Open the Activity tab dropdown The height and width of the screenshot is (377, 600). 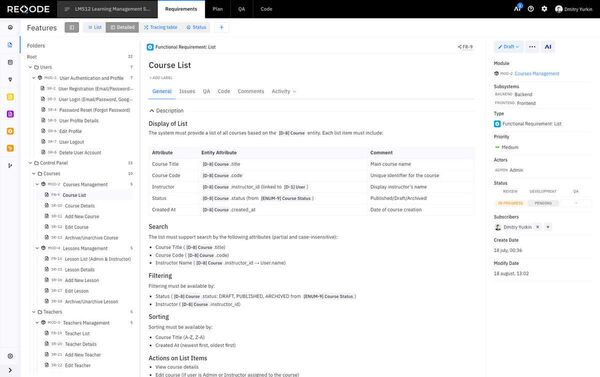pyautogui.click(x=284, y=91)
